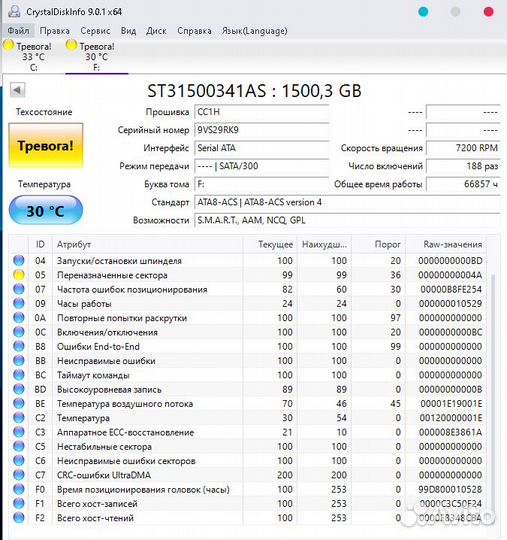
Task: Click blue status icon for attribute 04
Action: click(x=19, y=260)
